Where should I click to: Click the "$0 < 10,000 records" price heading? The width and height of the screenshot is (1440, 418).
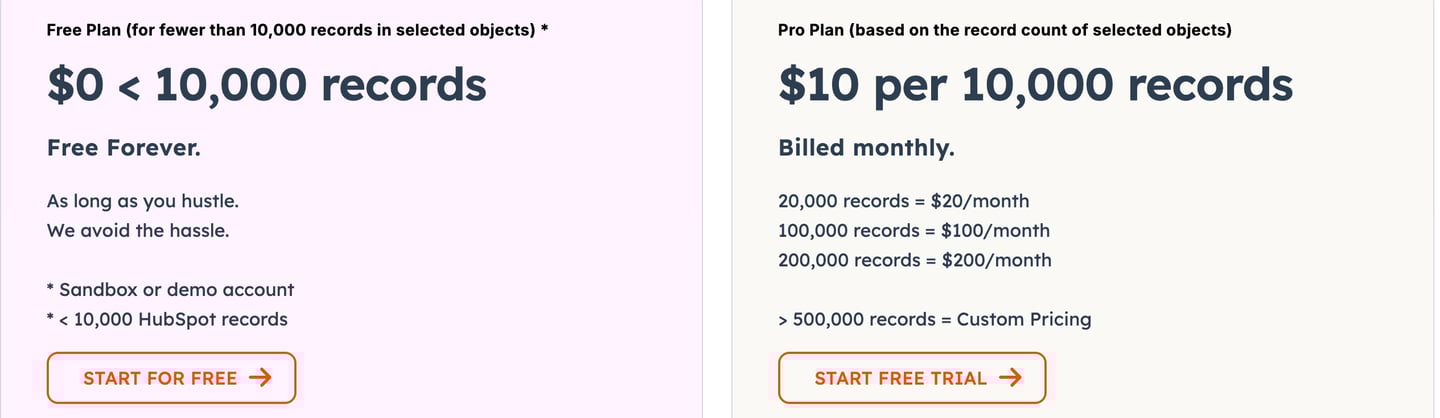pos(266,86)
